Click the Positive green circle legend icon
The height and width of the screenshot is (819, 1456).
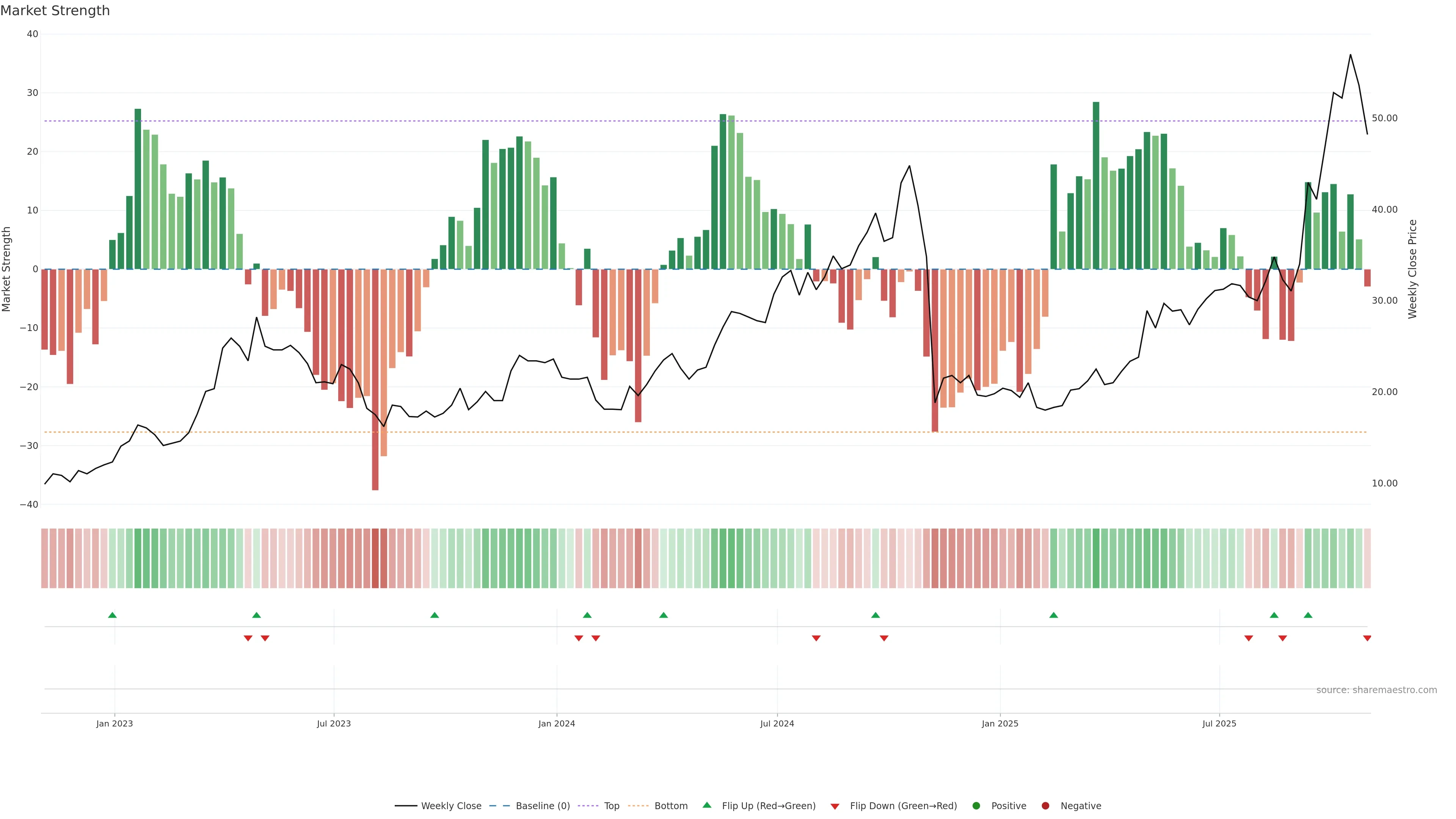(x=976, y=806)
